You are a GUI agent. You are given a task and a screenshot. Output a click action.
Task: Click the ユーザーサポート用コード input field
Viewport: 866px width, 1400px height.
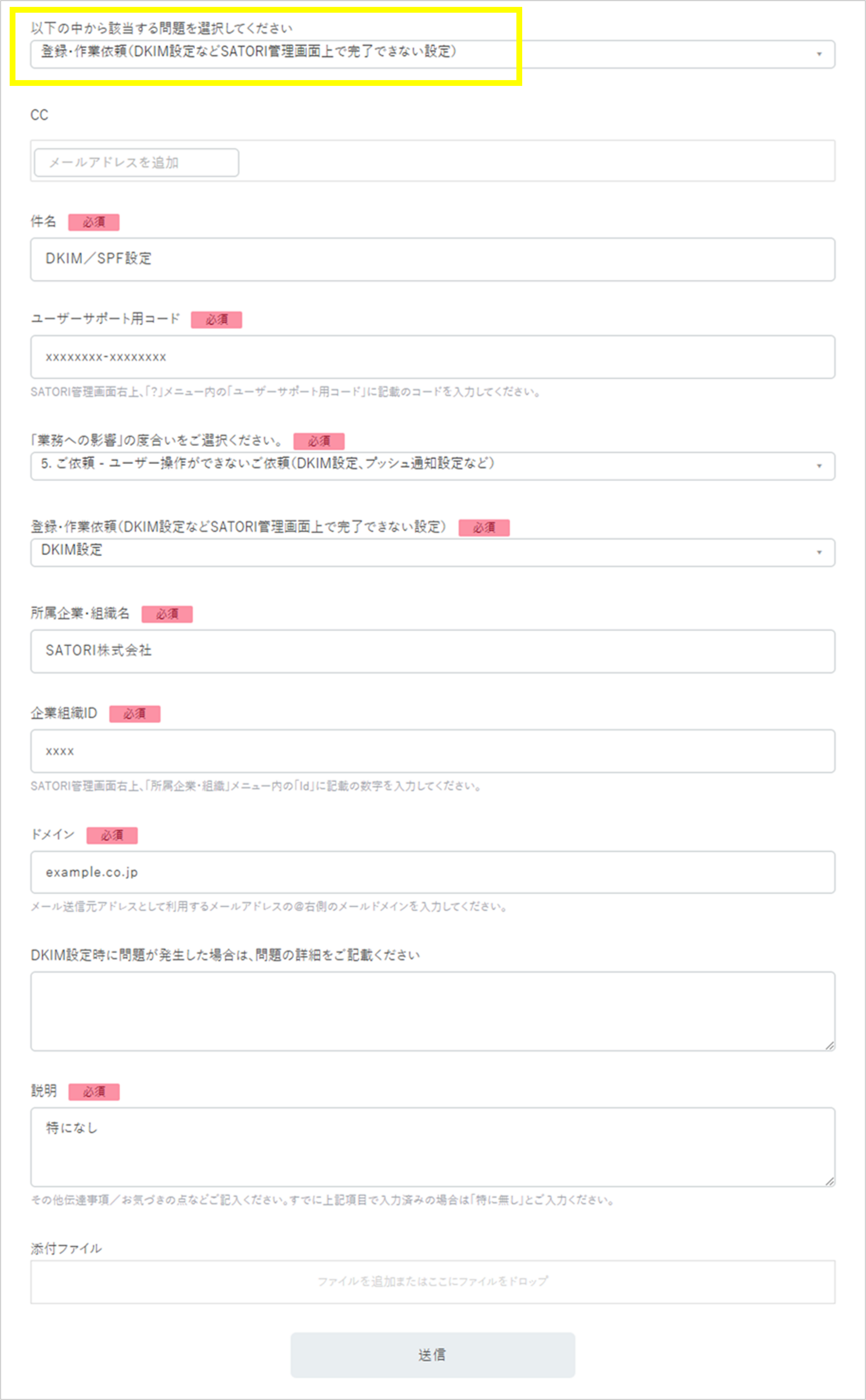tap(432, 357)
